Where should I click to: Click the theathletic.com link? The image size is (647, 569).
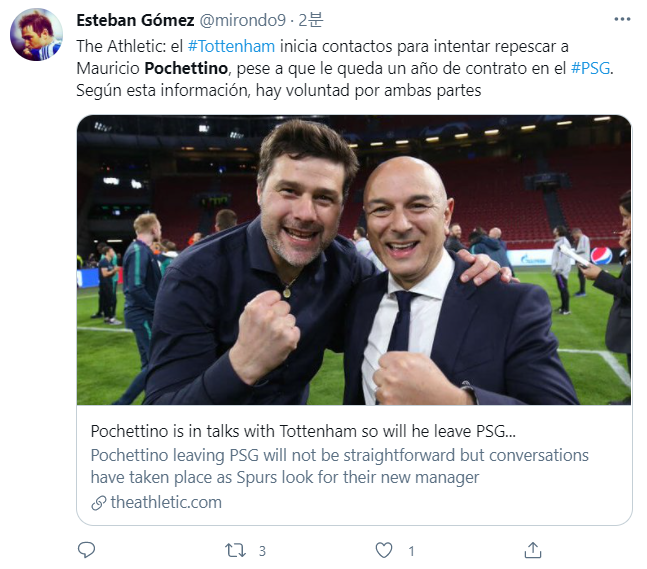point(164,502)
